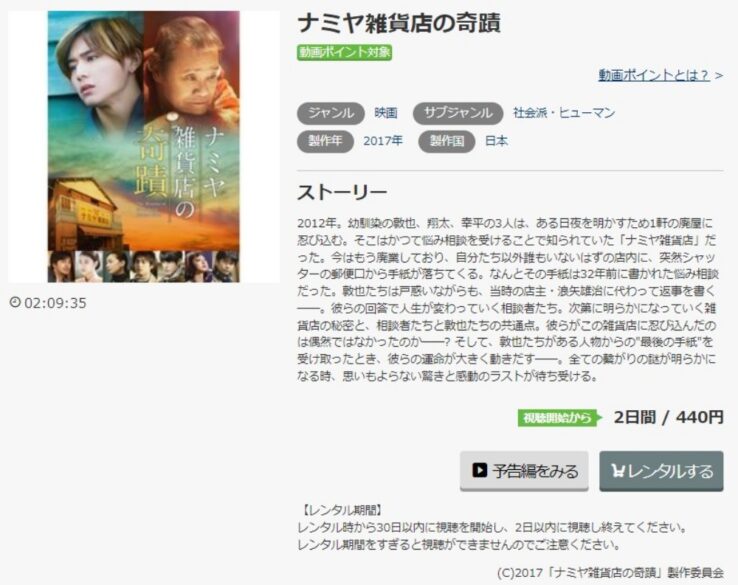Click the サブジャンル label pill
738x585 pixels.
(458, 113)
